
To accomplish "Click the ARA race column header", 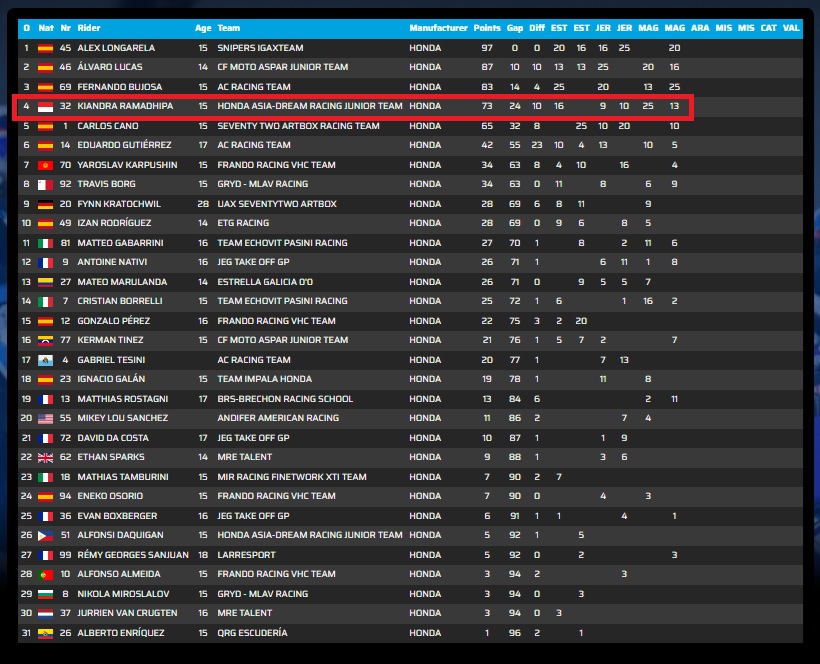I will click(x=700, y=28).
